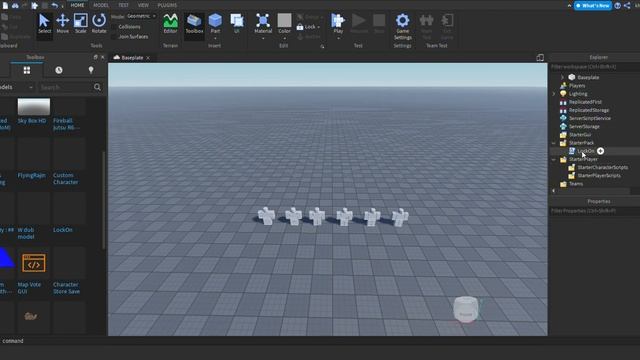This screenshot has height=360, width=640.
Task: Switch to the PLUGINS ribbon tab
Action: coord(167,5)
